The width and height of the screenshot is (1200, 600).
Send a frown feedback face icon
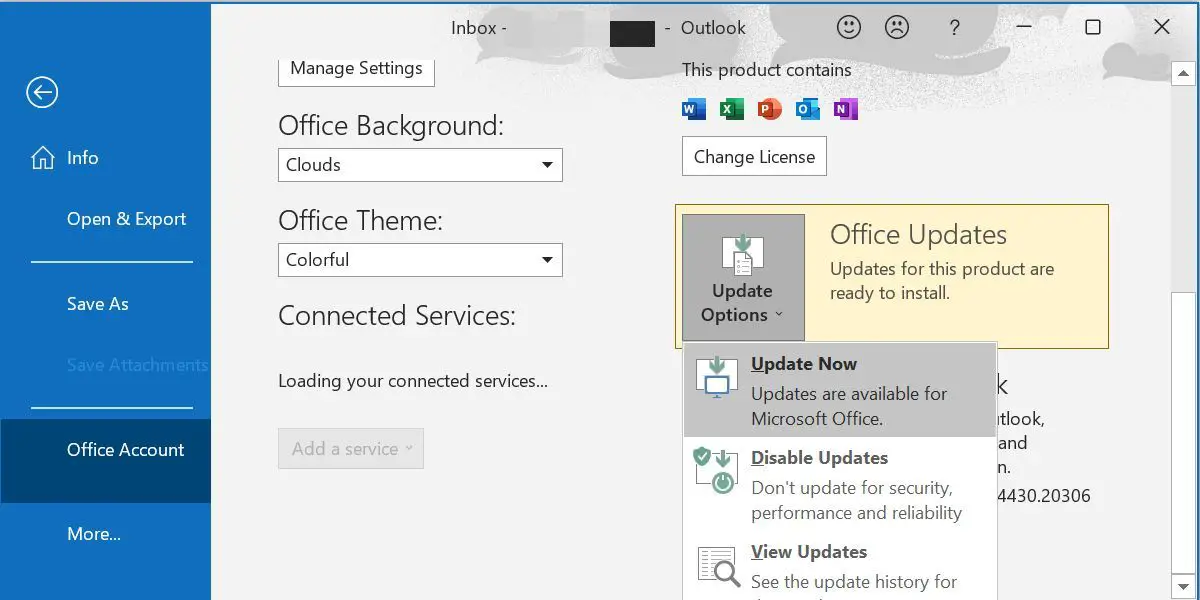(897, 28)
